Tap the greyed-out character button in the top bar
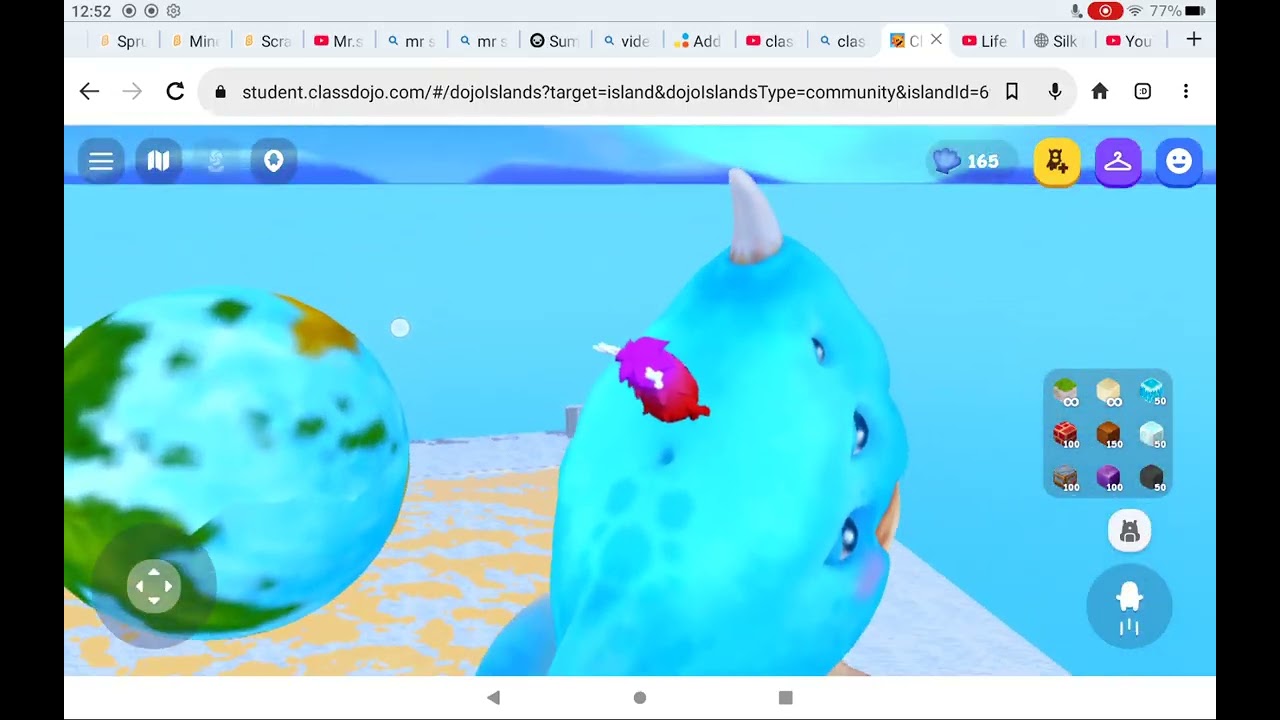The width and height of the screenshot is (1280, 720). tap(216, 161)
